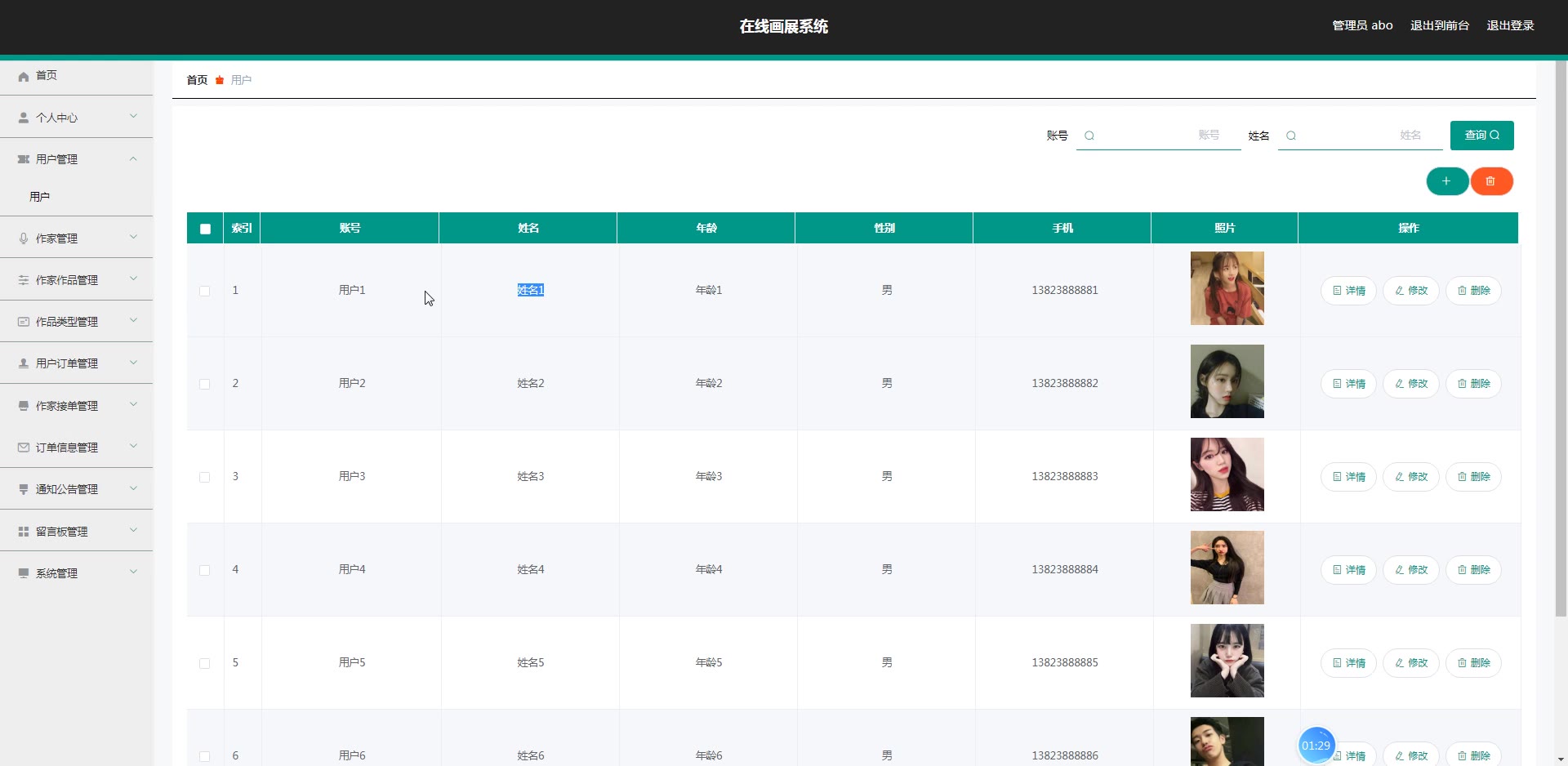Click the breadcrumb home marker icon
Image resolution: width=1568 pixels, height=766 pixels.
click(220, 80)
